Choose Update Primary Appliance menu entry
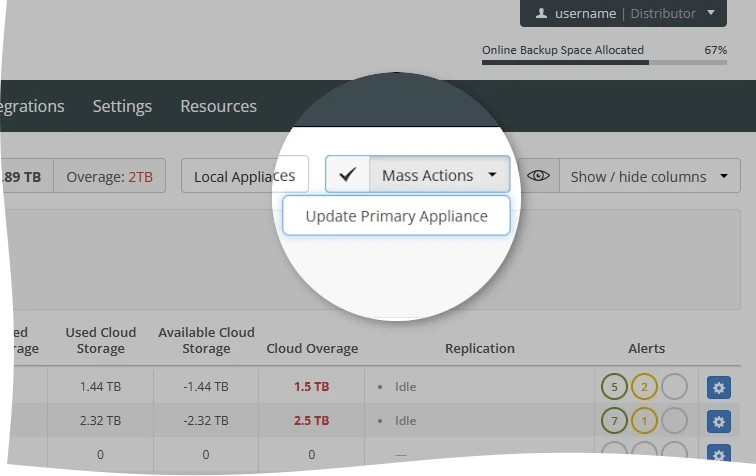Image resolution: width=756 pixels, height=476 pixels. 396,216
